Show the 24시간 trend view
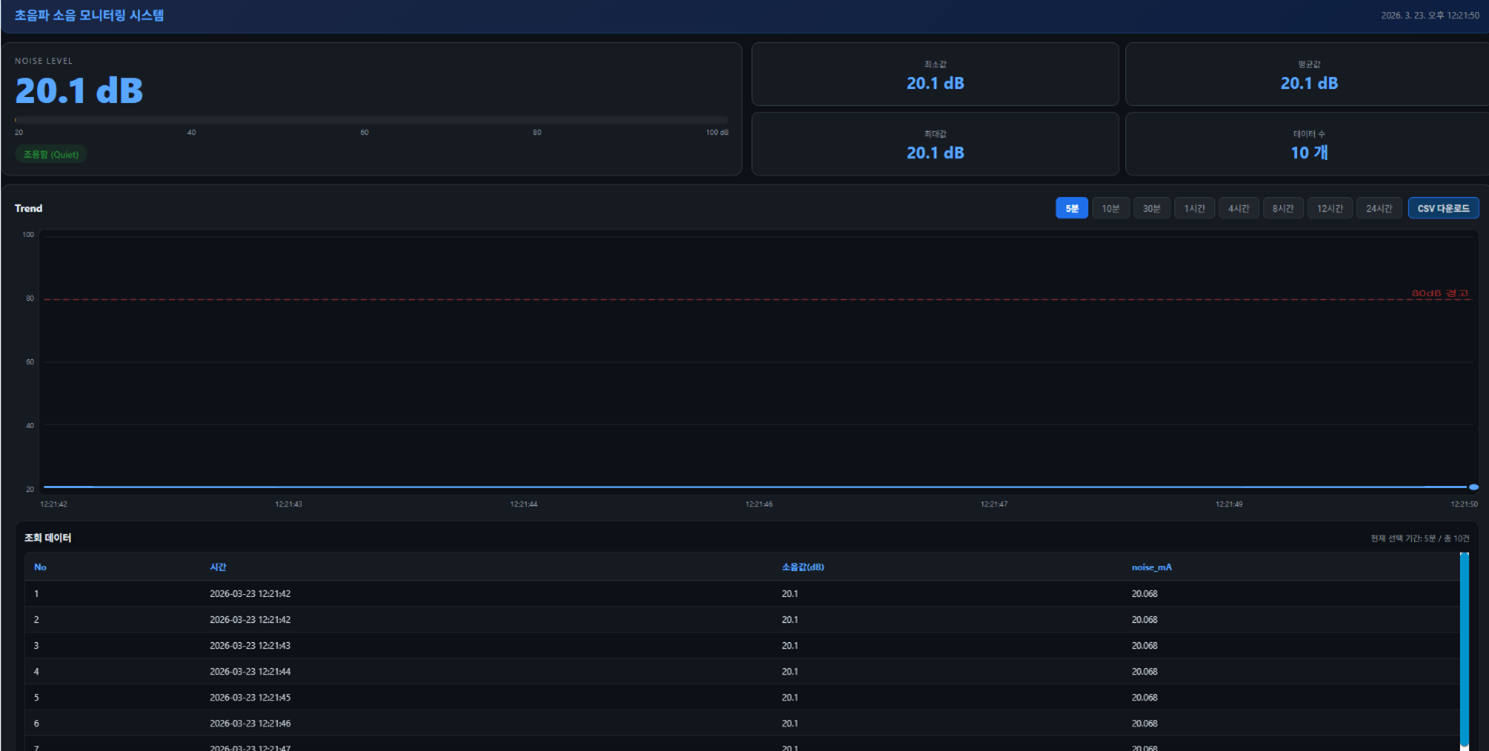This screenshot has height=751, width=1489. (1379, 208)
